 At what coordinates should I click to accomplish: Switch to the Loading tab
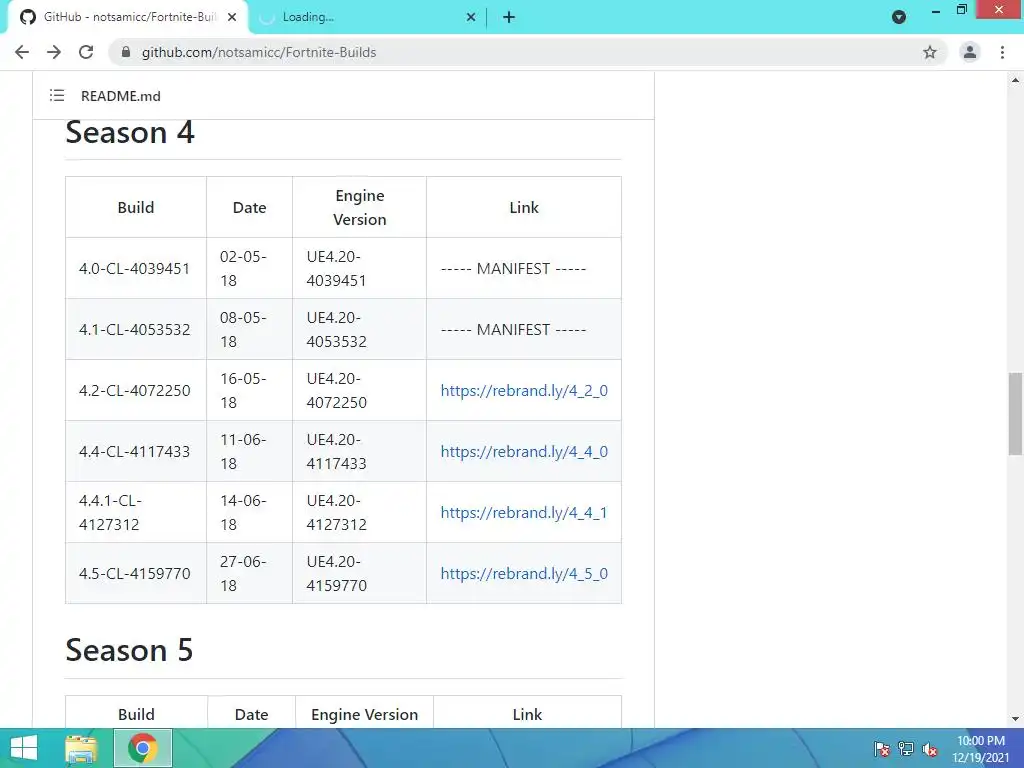pos(366,18)
